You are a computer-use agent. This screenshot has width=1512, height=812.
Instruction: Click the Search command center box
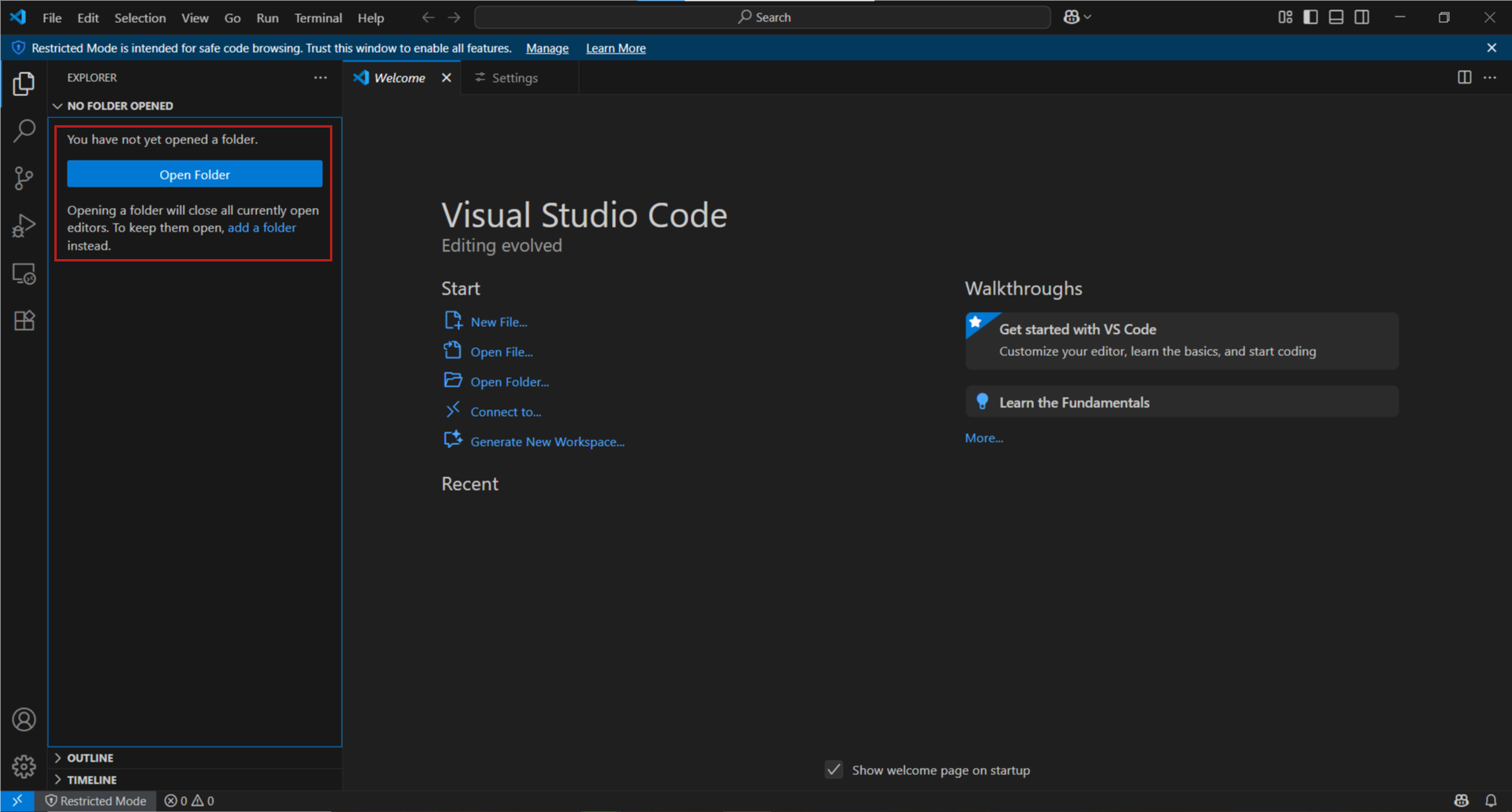click(762, 17)
